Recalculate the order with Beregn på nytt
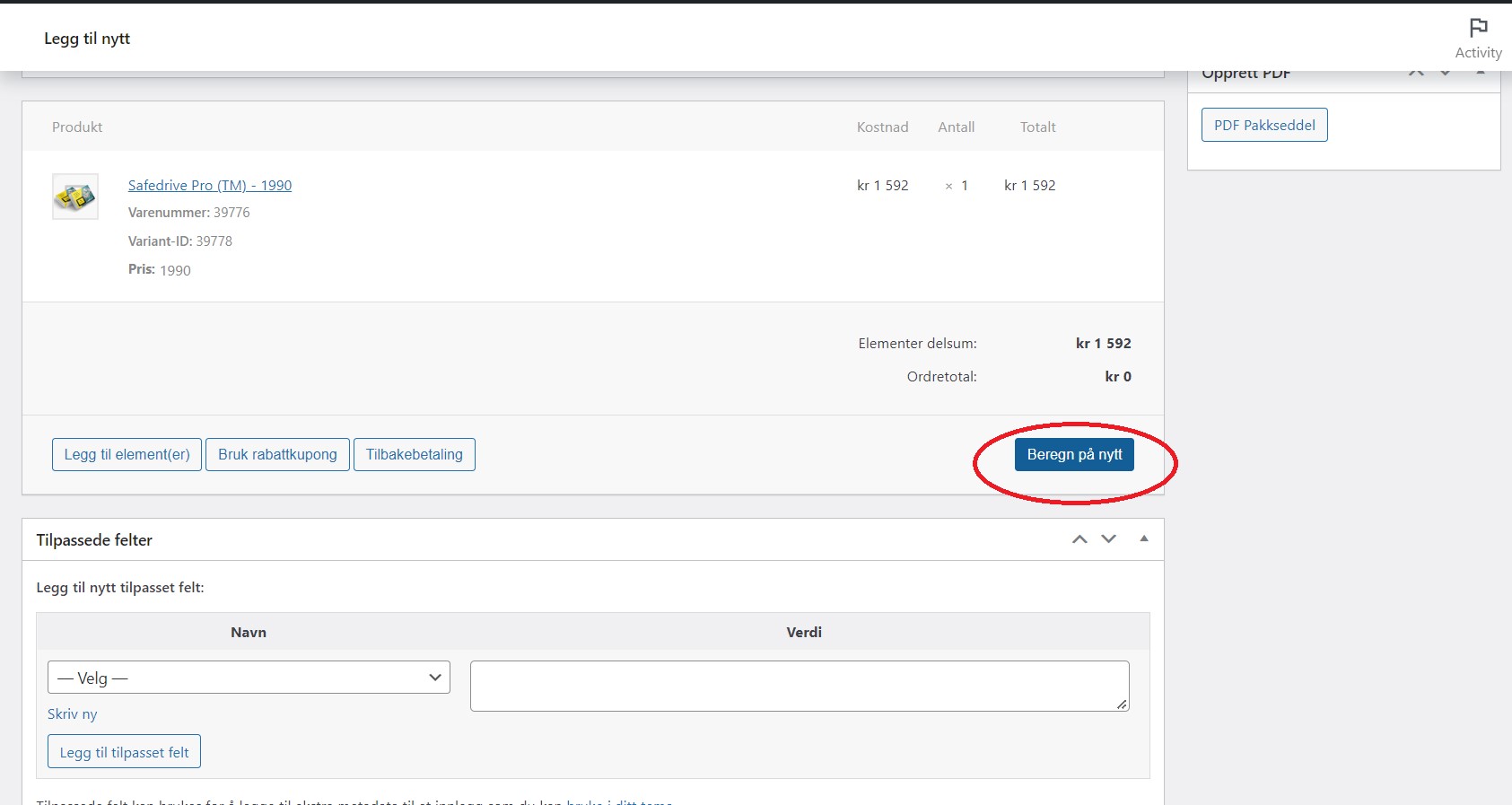This screenshot has height=805, width=1512. tap(1074, 454)
